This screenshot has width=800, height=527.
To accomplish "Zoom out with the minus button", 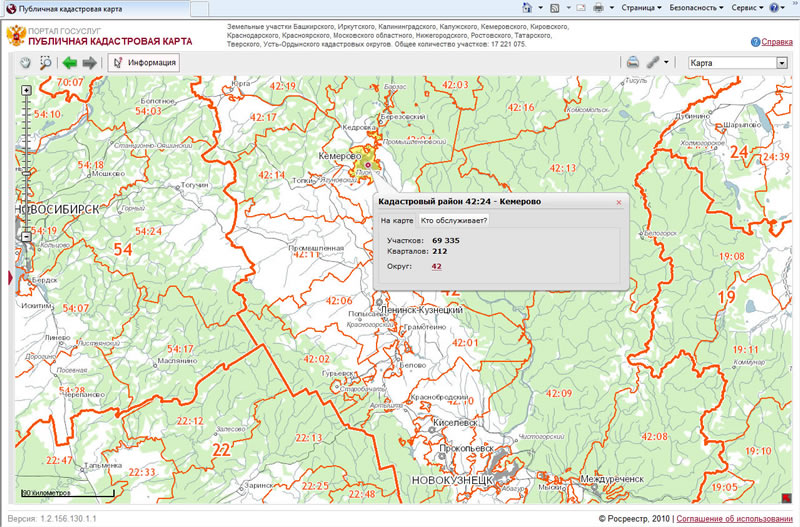I will [x=26, y=237].
